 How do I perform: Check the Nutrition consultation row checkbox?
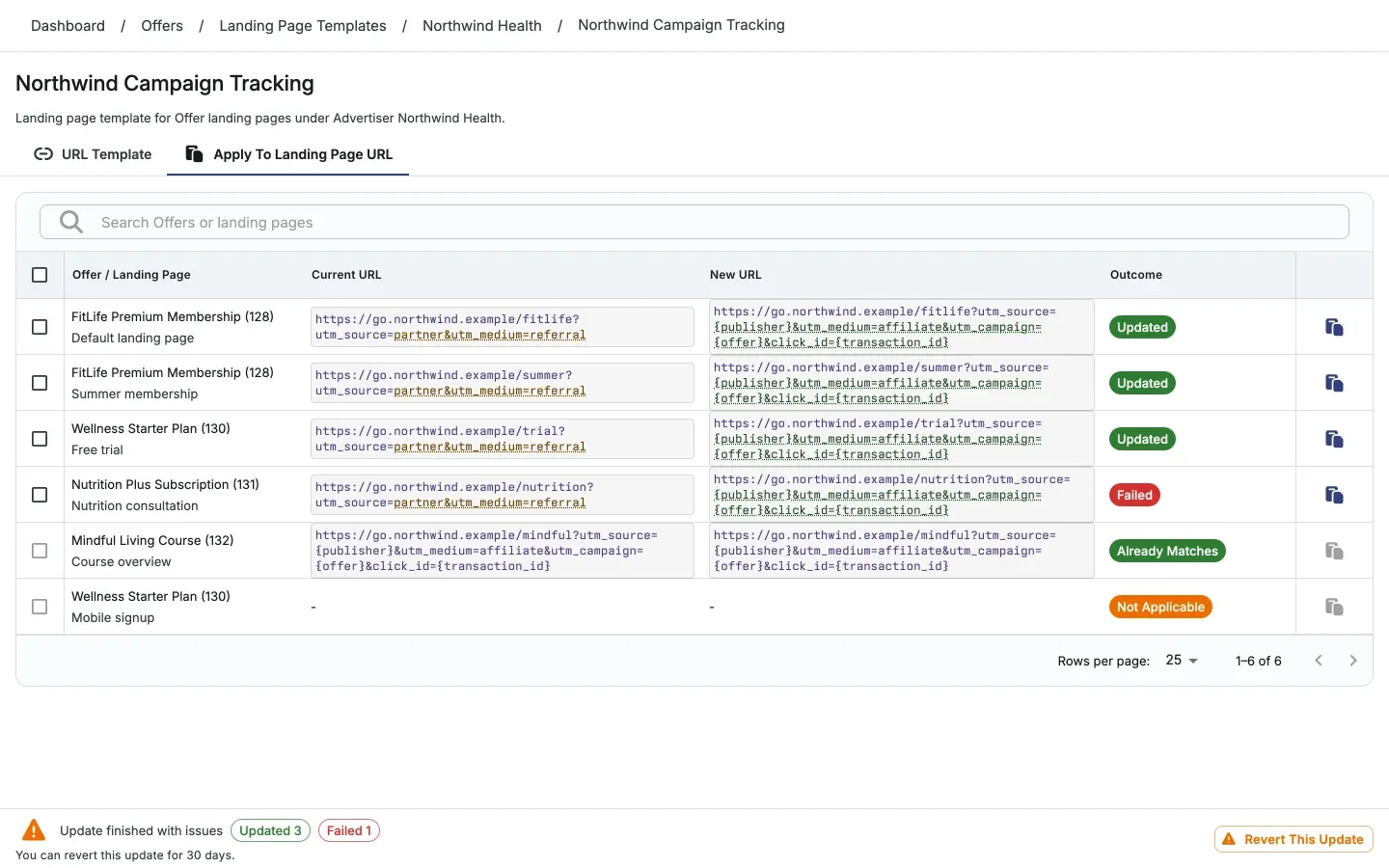40,495
